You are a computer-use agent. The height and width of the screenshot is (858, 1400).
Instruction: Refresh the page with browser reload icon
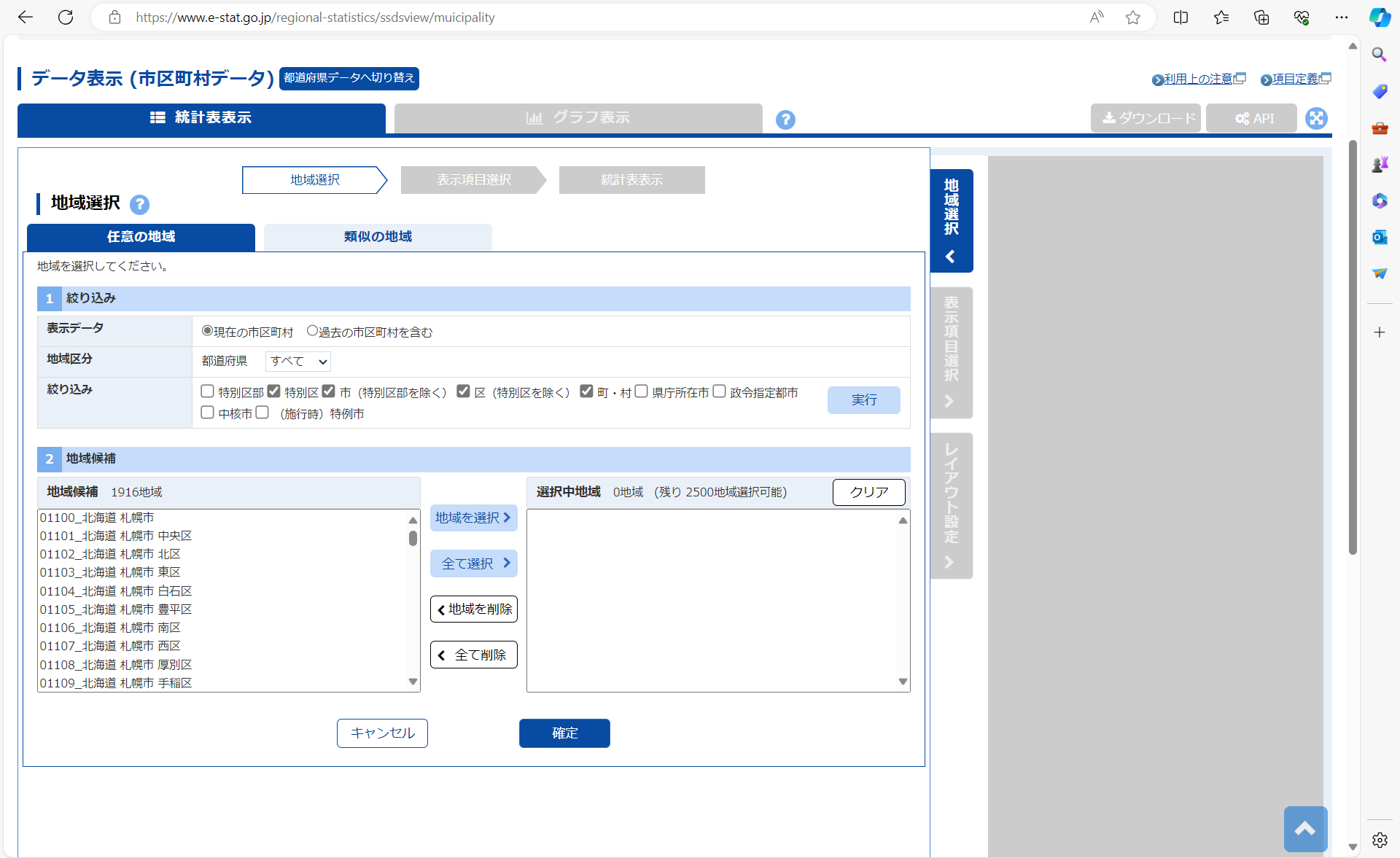(x=66, y=17)
